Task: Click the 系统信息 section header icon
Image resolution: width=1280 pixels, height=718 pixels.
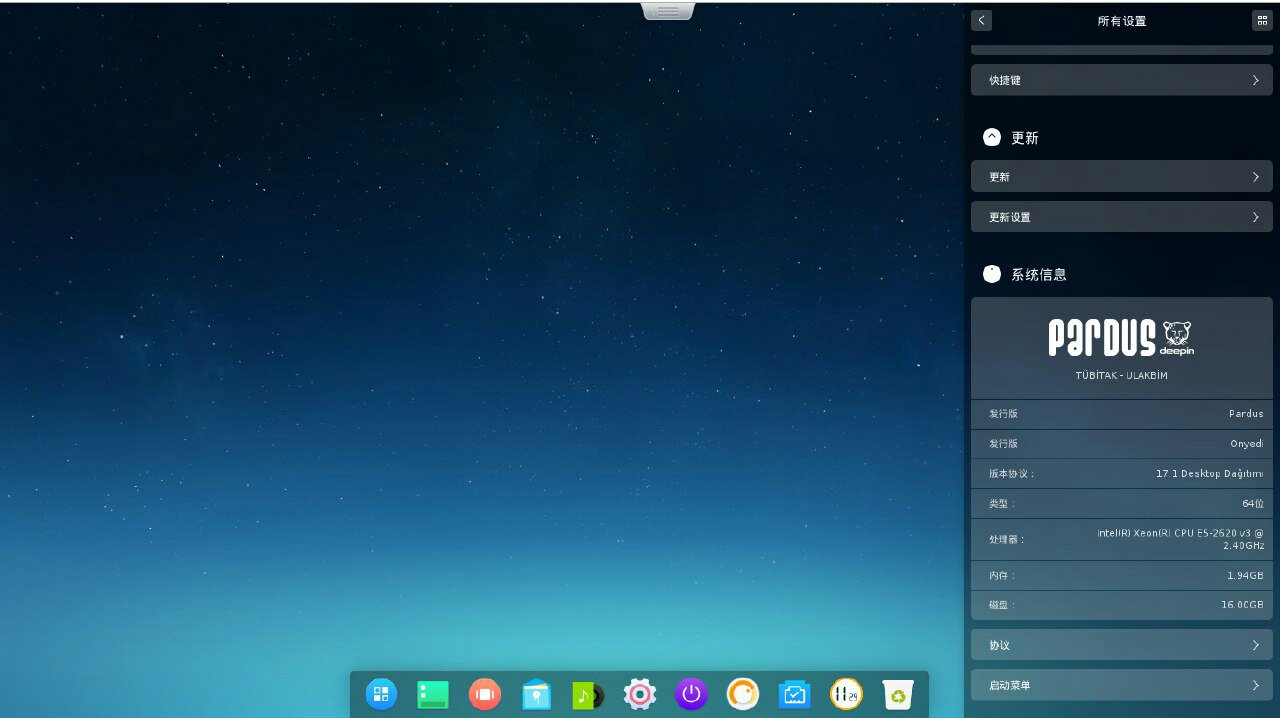Action: [992, 274]
